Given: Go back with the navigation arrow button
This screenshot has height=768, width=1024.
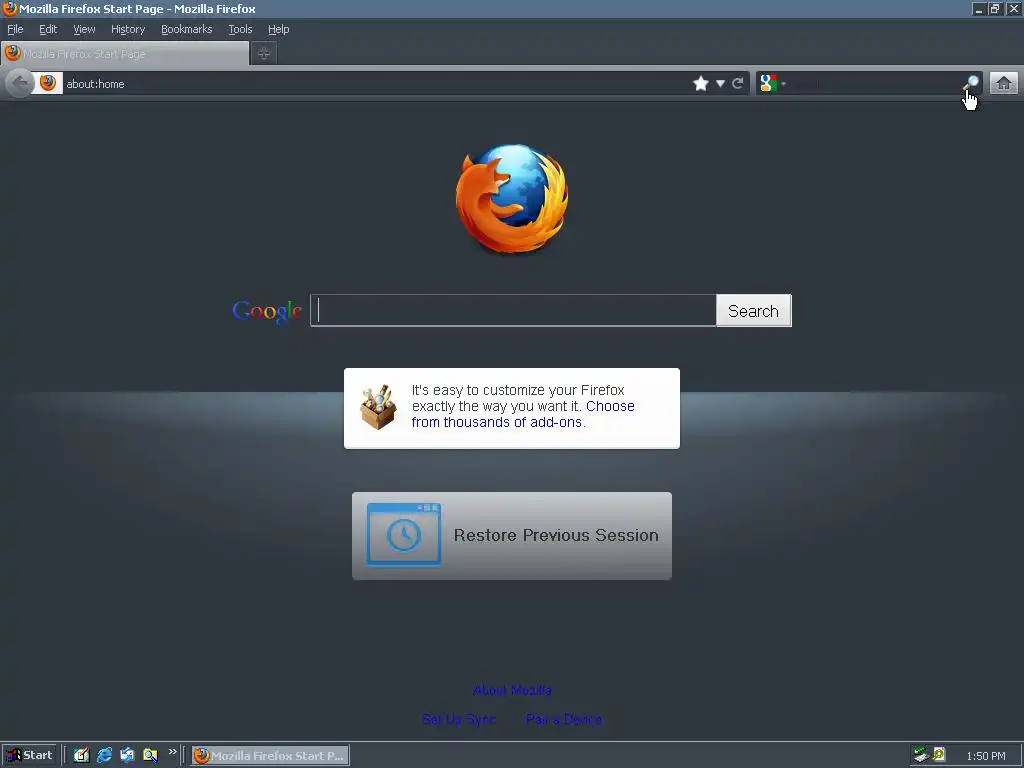Looking at the screenshot, I should [x=20, y=83].
